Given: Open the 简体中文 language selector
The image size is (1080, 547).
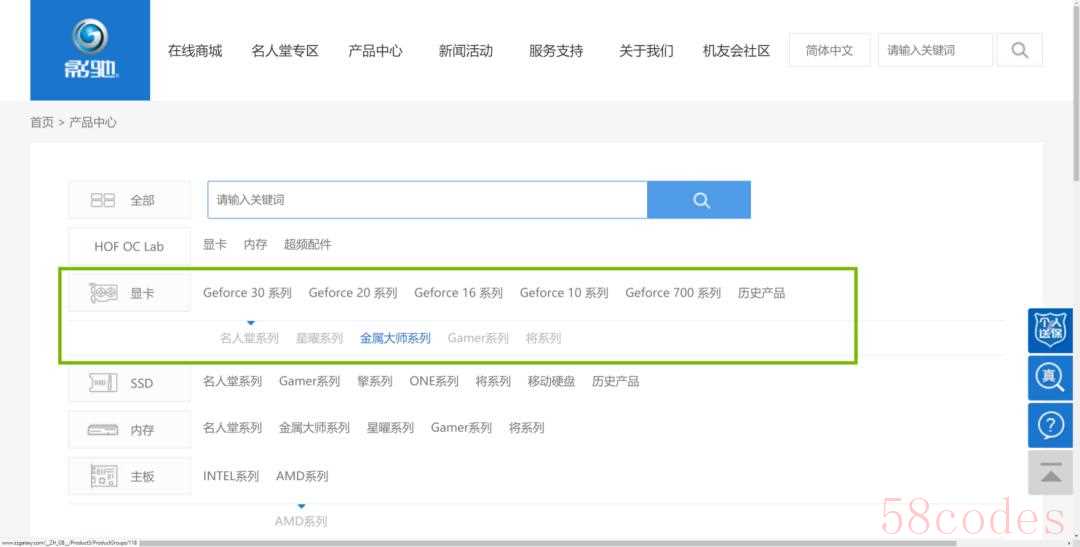Looking at the screenshot, I should [x=829, y=50].
